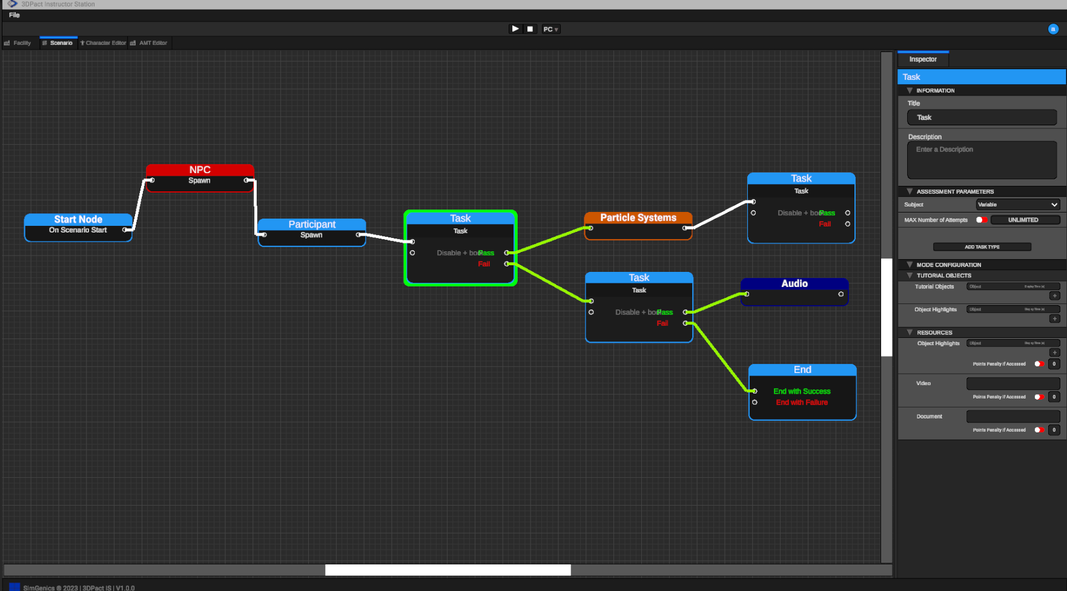
Task: Select the Particle Systems node header
Action: click(638, 218)
